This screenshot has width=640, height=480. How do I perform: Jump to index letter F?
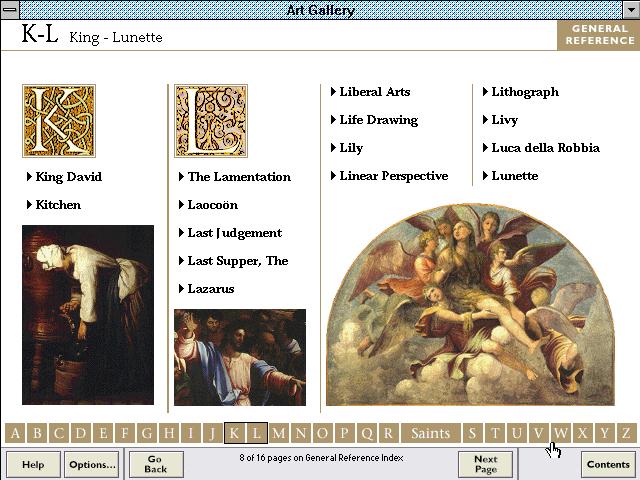(125, 433)
